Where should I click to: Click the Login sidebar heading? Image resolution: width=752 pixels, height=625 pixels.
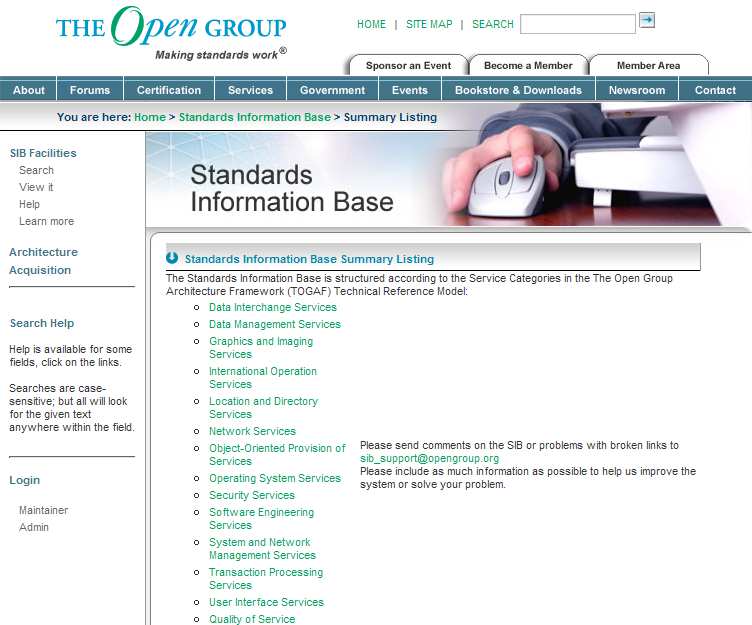coord(24,480)
